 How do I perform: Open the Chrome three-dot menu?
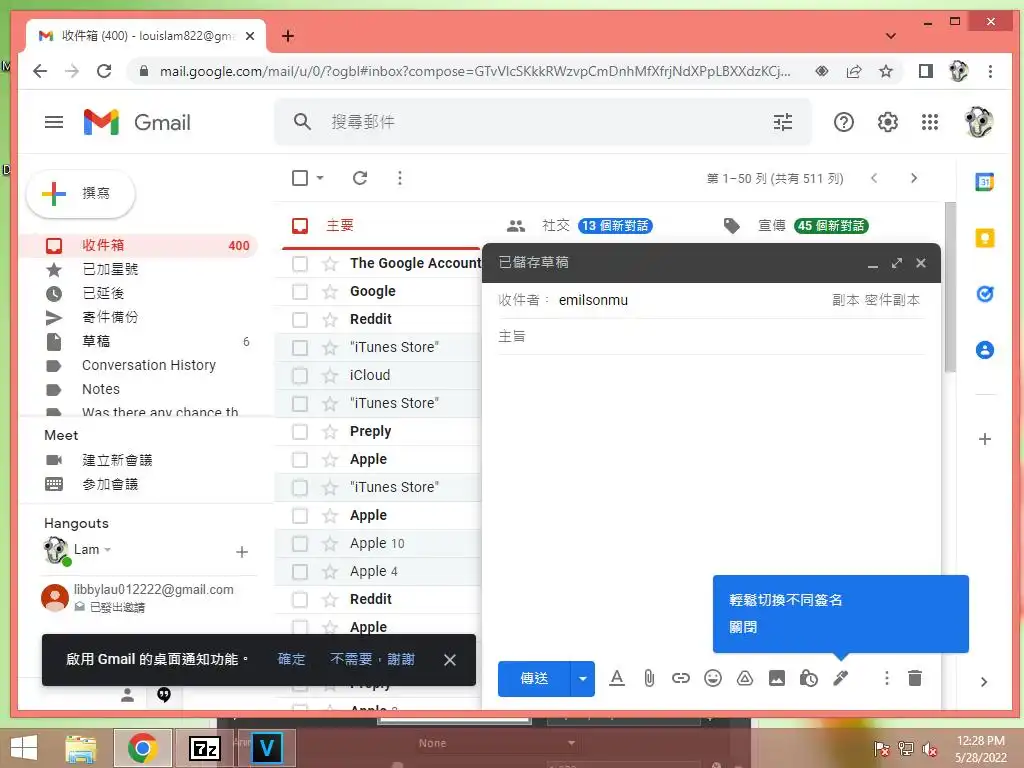pyautogui.click(x=990, y=71)
